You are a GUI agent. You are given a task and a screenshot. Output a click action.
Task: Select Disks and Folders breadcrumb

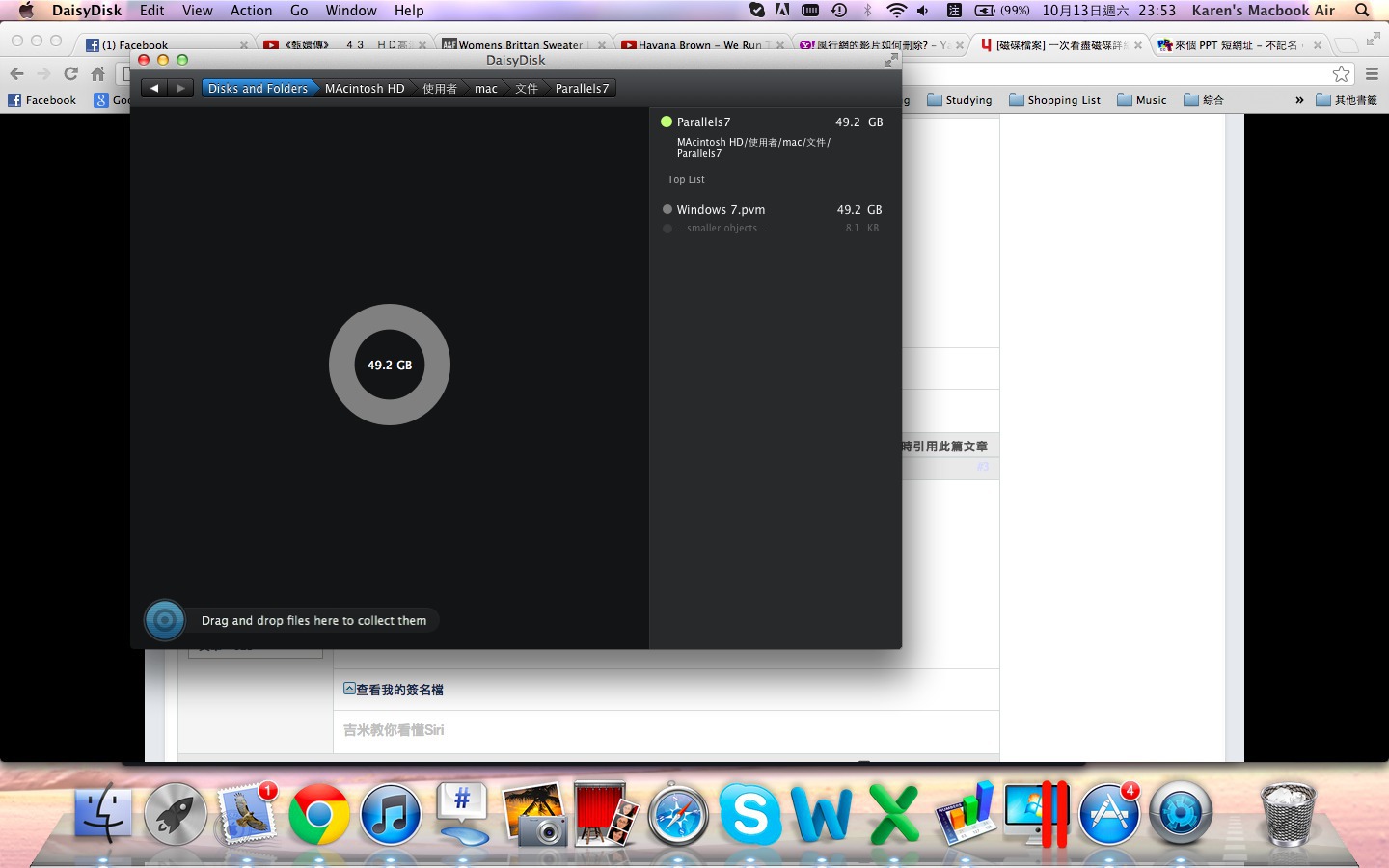click(x=258, y=88)
